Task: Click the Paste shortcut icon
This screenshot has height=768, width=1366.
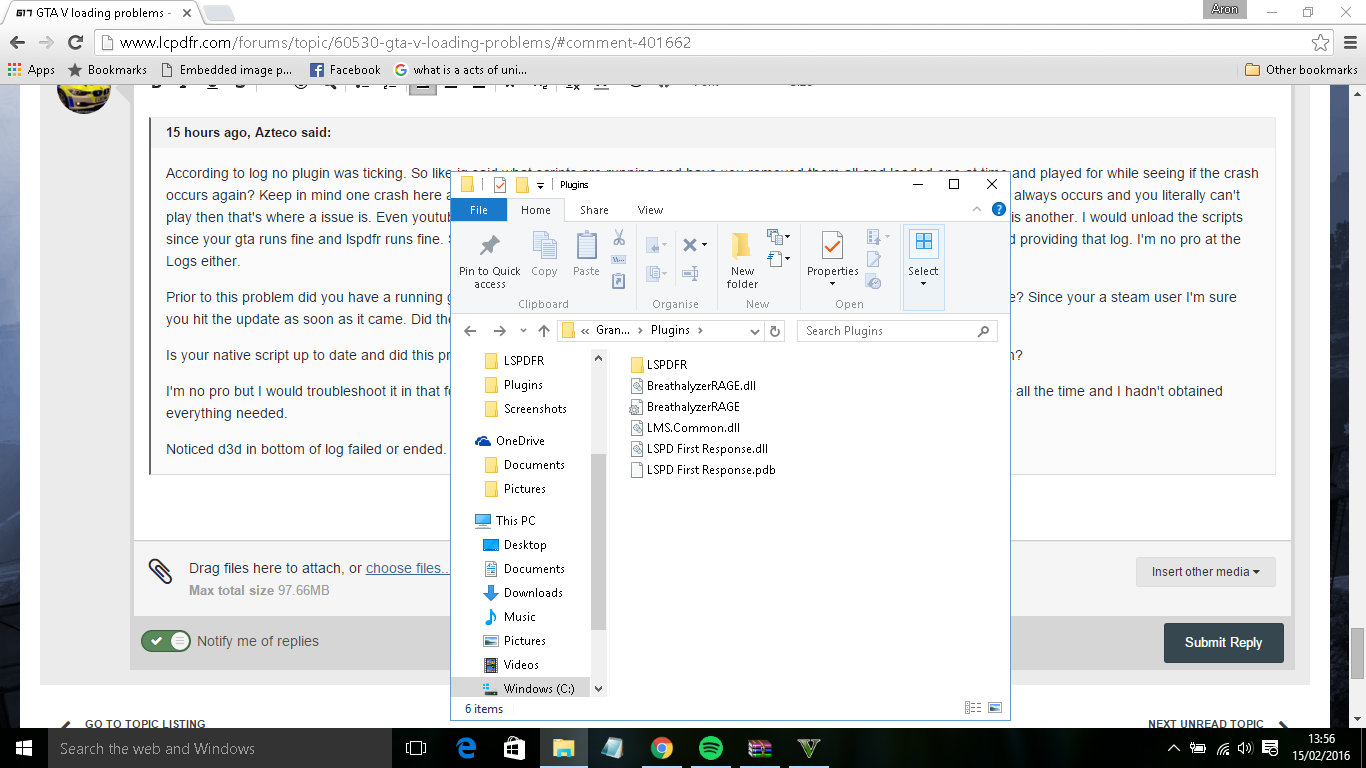Action: [619, 281]
